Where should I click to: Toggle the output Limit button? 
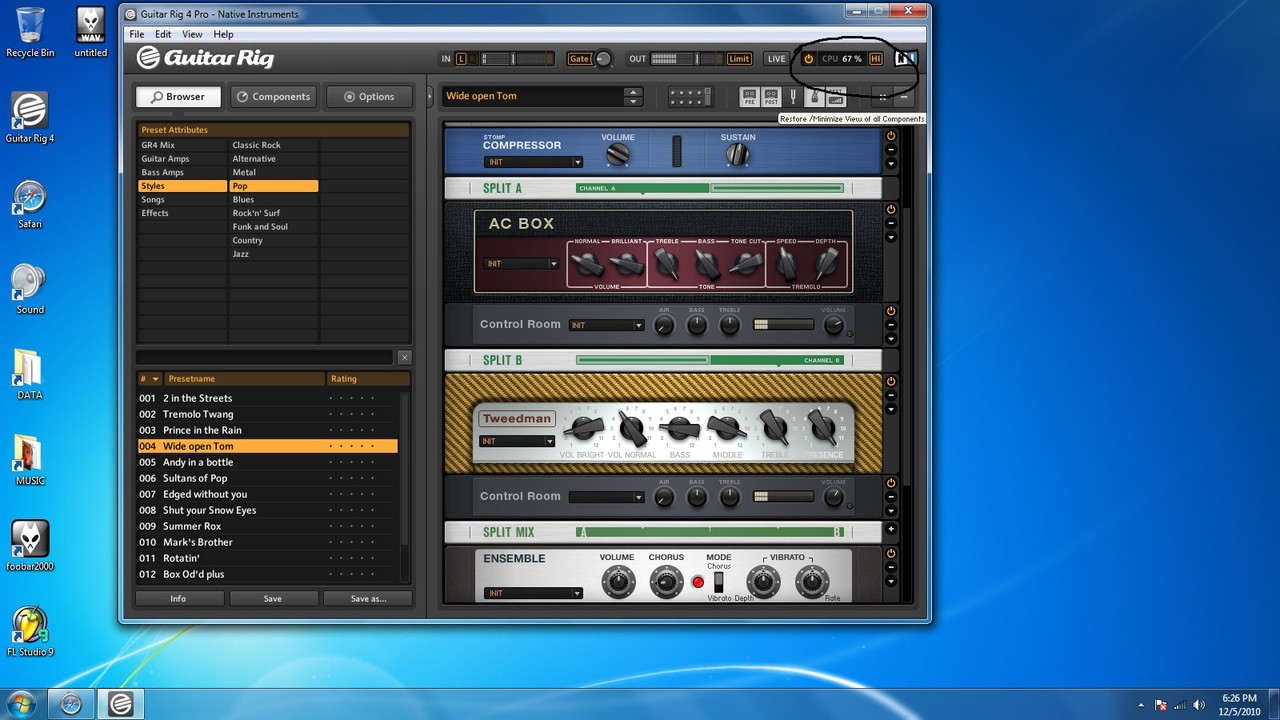coord(739,59)
